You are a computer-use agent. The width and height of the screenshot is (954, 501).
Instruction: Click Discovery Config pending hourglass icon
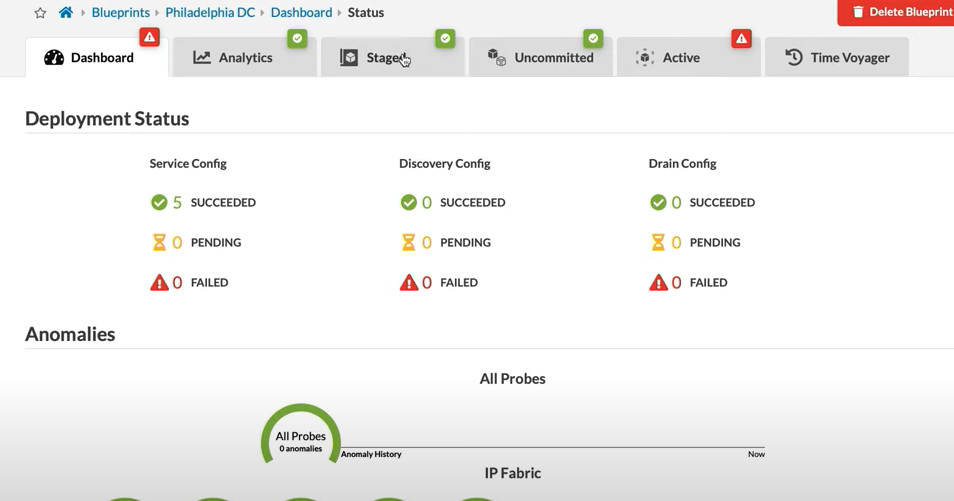pyautogui.click(x=408, y=242)
